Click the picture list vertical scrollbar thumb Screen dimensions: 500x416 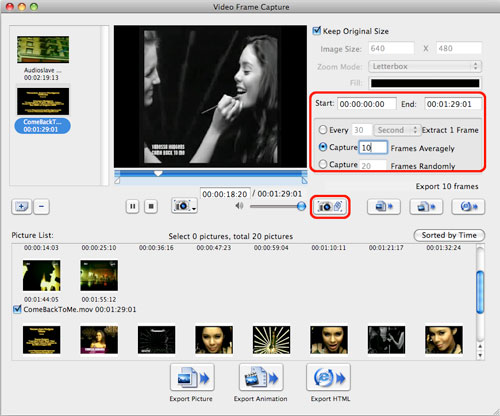pos(480,292)
